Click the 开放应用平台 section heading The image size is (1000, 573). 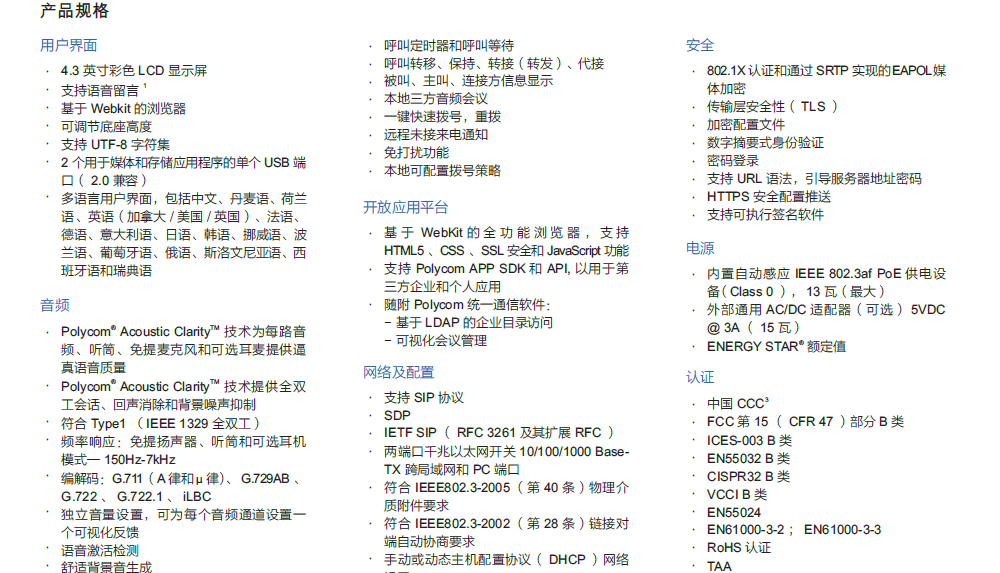(405, 207)
